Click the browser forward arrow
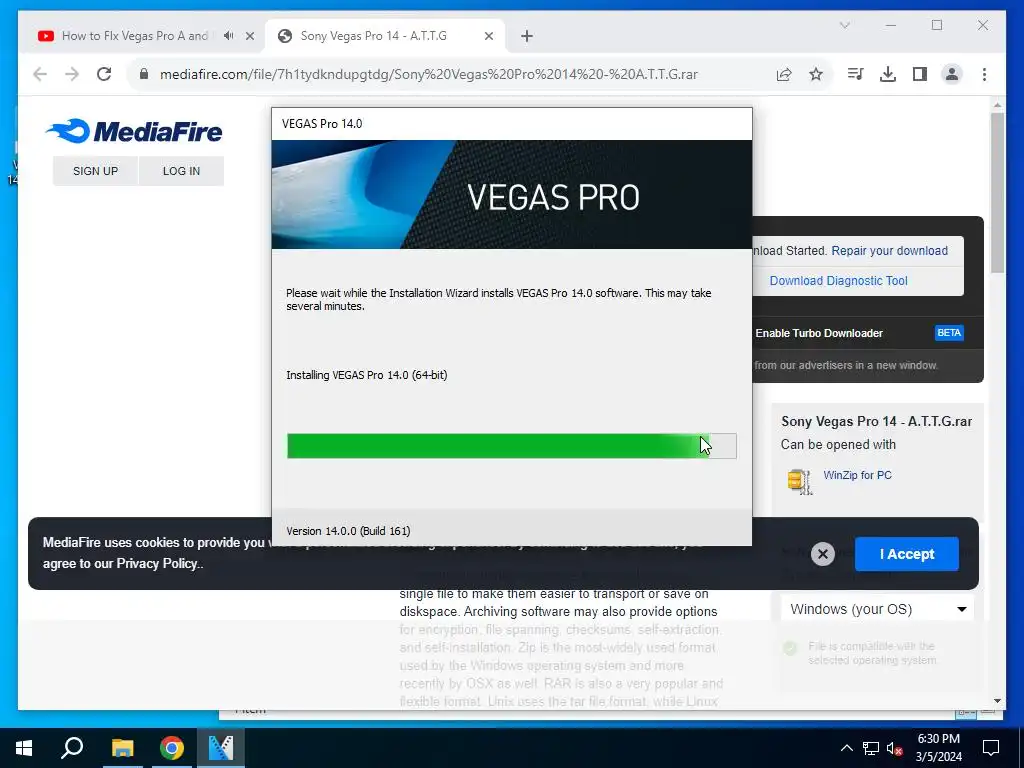This screenshot has width=1024, height=768. [72, 74]
